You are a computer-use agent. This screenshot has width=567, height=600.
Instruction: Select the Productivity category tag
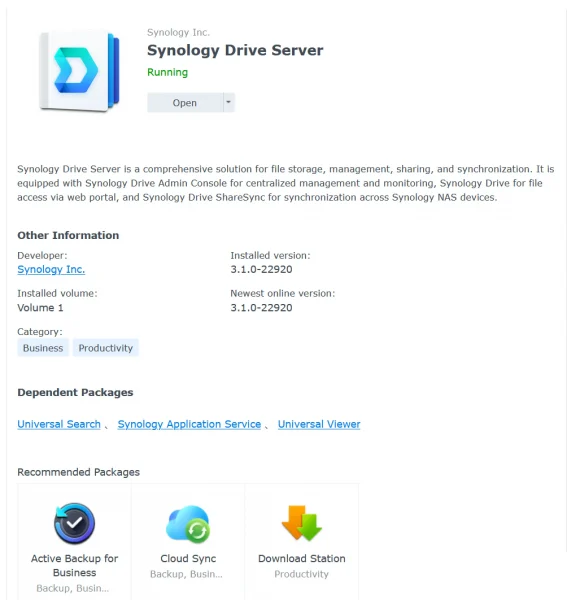click(x=106, y=348)
